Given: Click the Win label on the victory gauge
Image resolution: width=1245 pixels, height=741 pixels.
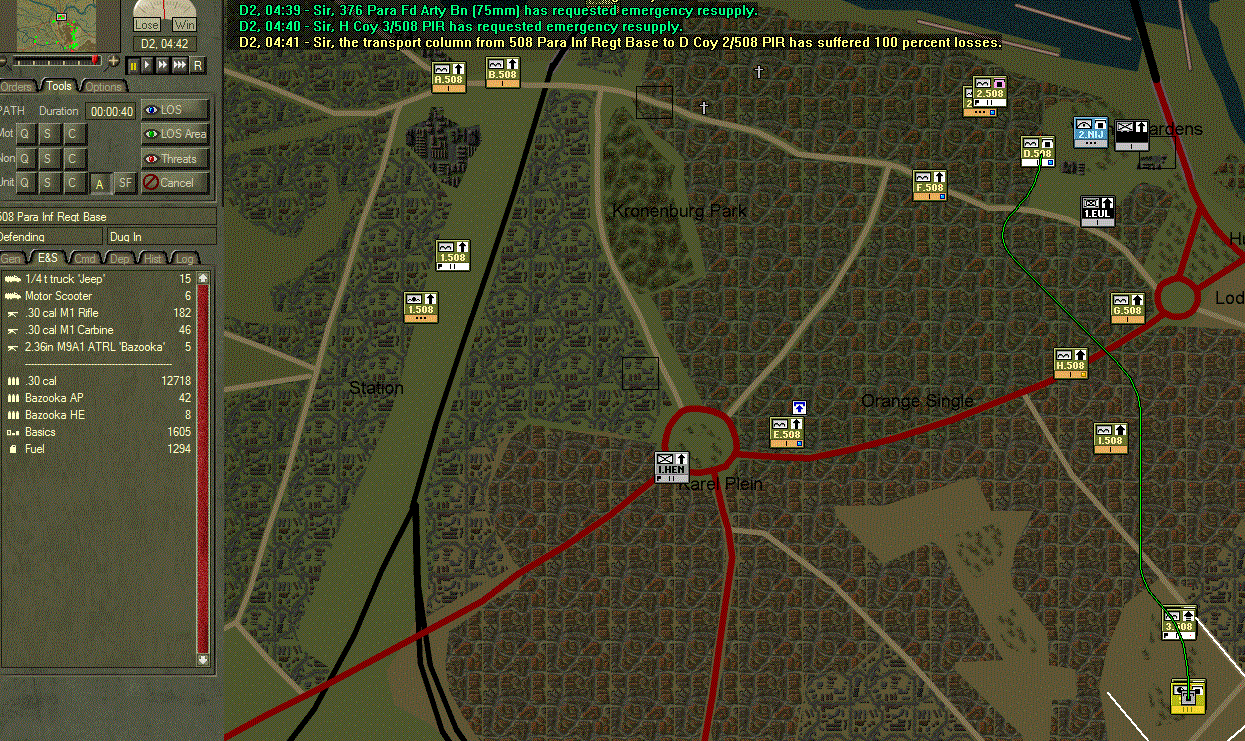Looking at the screenshot, I should point(184,24).
